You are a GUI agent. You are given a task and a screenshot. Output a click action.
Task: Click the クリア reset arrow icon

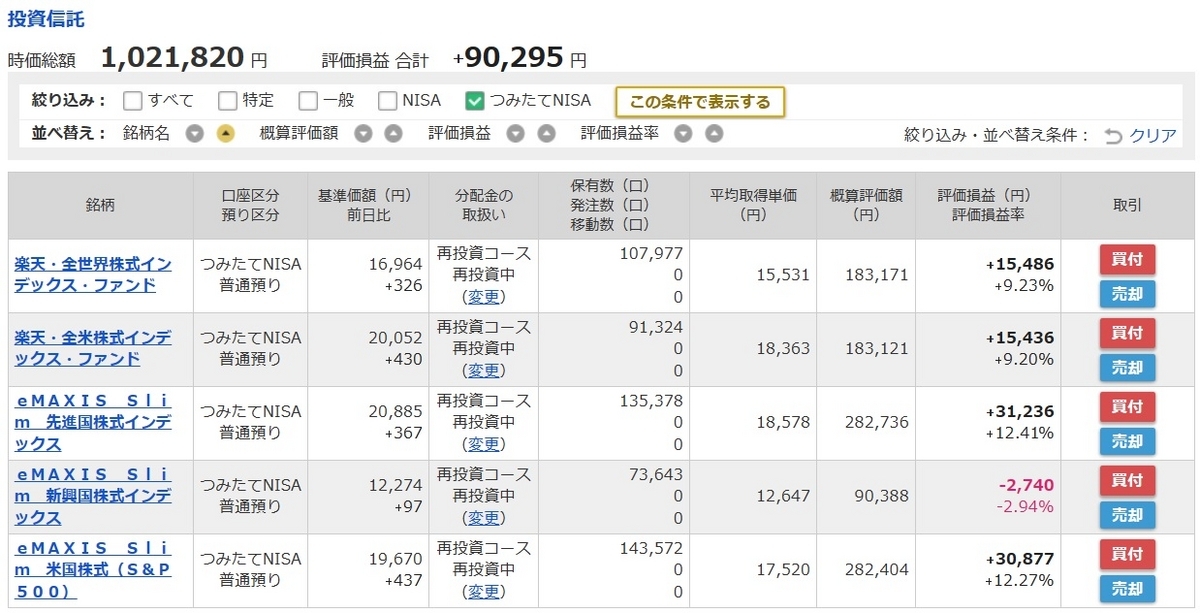pos(1114,135)
